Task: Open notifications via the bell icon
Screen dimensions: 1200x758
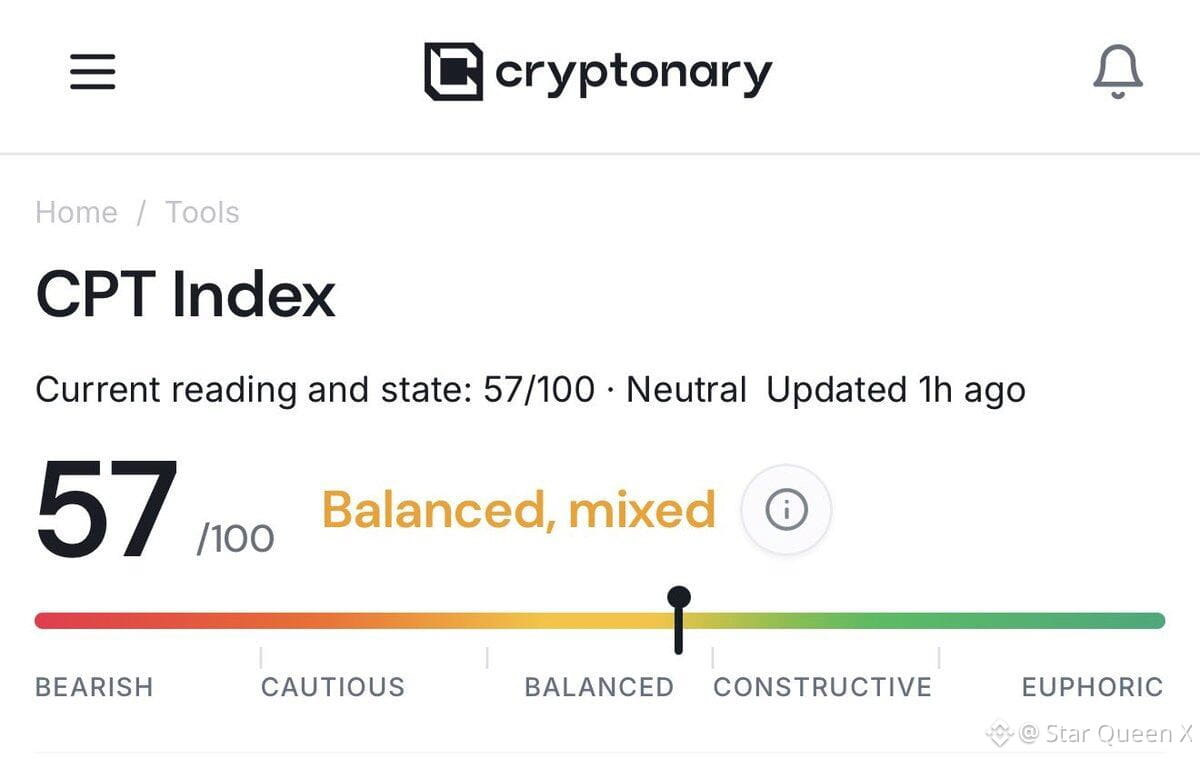Action: click(1117, 72)
